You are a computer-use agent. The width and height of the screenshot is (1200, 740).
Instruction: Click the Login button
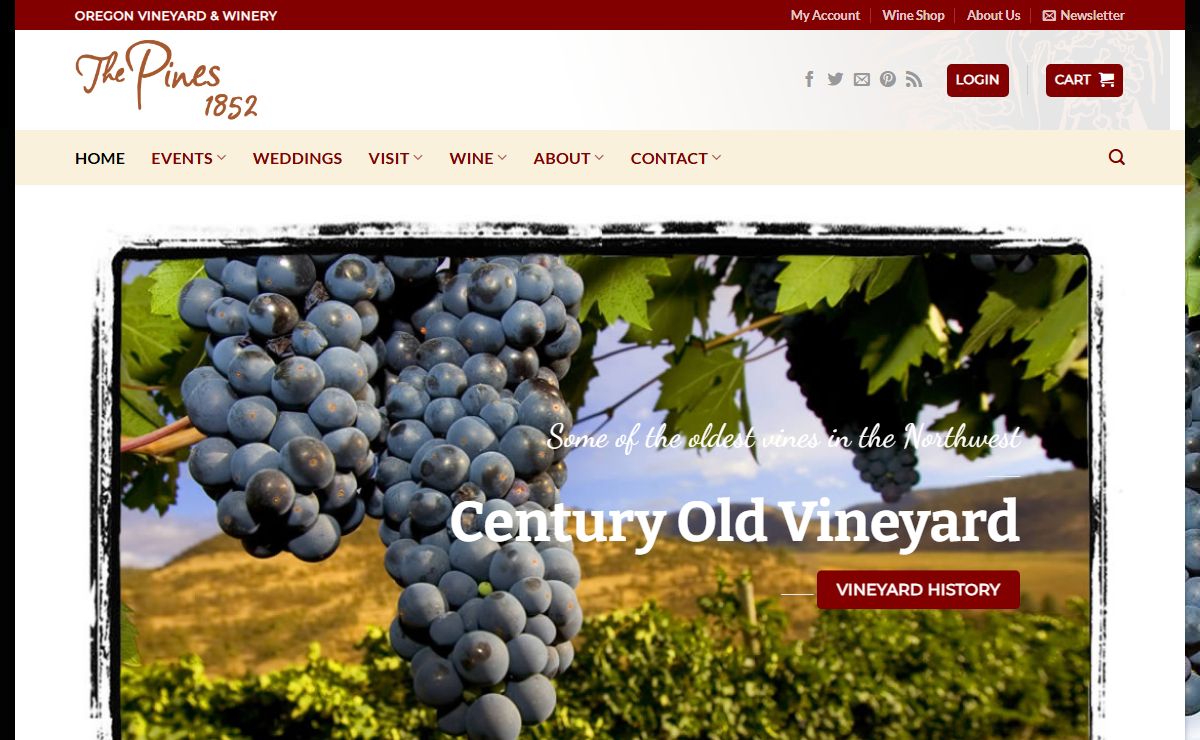tap(978, 80)
